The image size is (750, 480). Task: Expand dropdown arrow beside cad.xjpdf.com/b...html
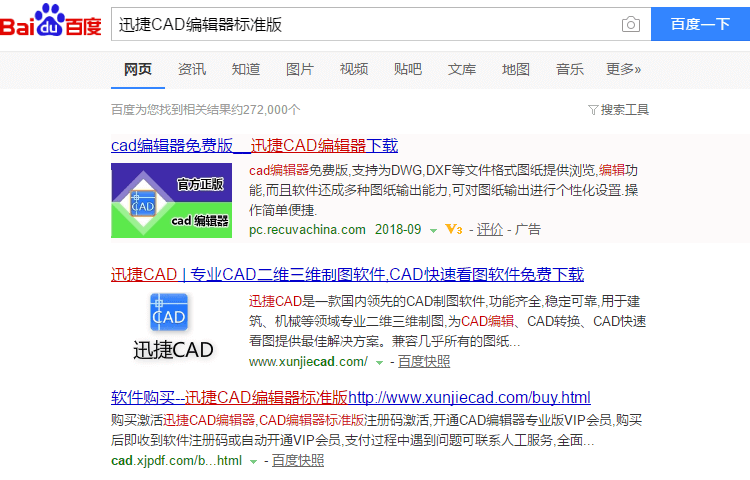[254, 462]
